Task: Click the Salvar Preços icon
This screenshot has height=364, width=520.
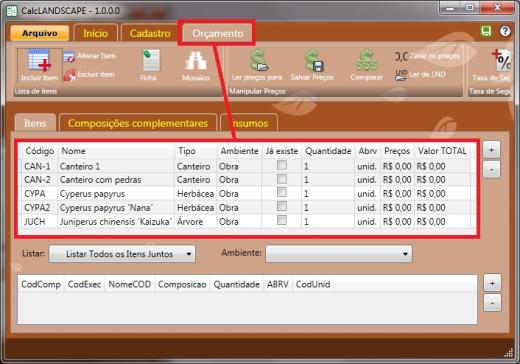Action: coord(313,60)
